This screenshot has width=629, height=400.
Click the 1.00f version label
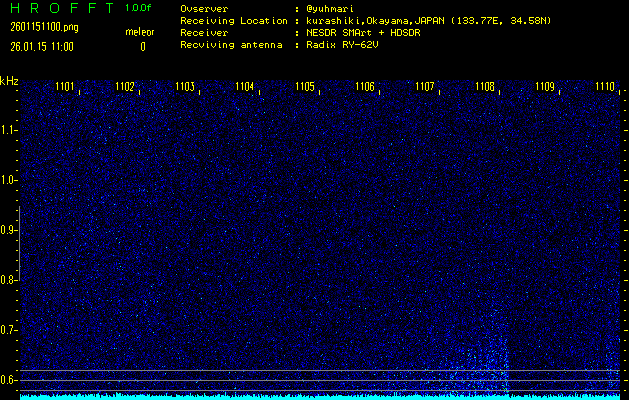click(x=140, y=7)
